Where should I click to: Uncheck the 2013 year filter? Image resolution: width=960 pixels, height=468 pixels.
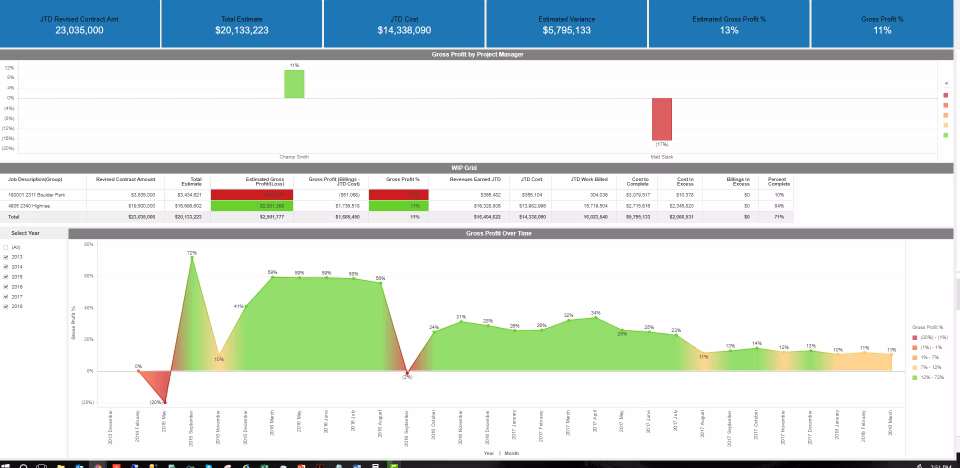tap(6, 257)
